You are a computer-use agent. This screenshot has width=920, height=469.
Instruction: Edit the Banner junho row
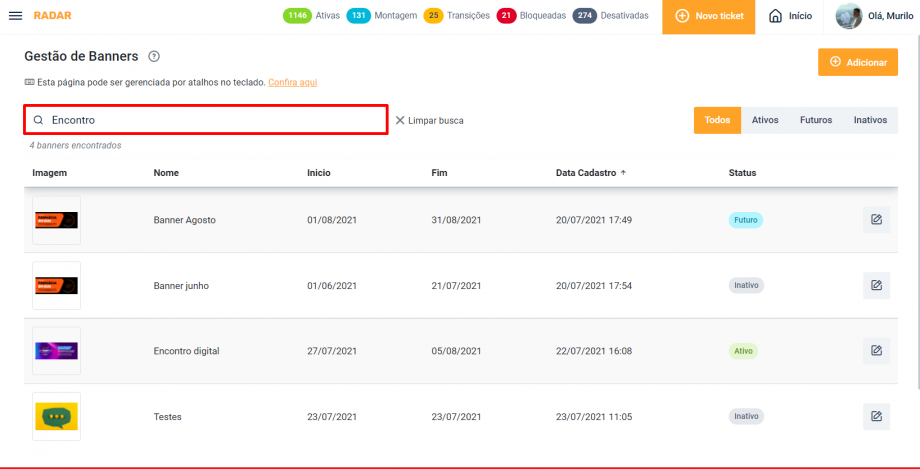[x=876, y=285]
